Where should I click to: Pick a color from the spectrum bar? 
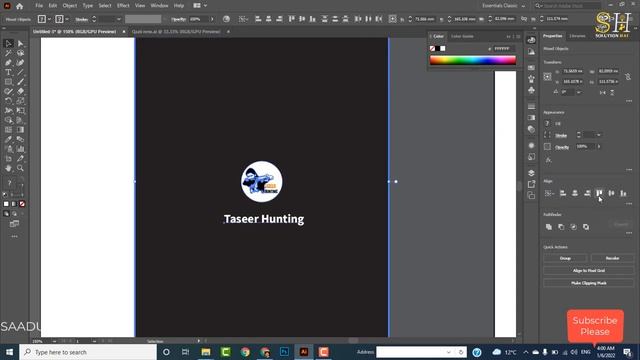click(473, 60)
